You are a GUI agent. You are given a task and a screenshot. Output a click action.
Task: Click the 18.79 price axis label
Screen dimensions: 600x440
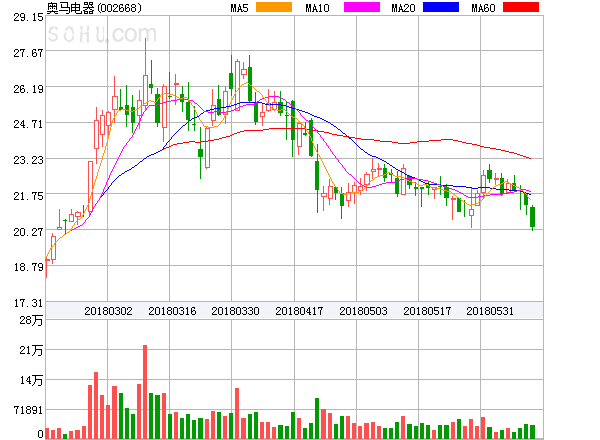pos(28,267)
